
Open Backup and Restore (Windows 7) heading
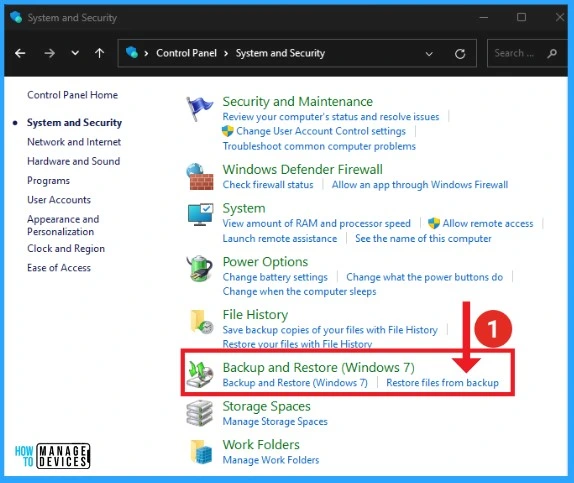click(318, 367)
